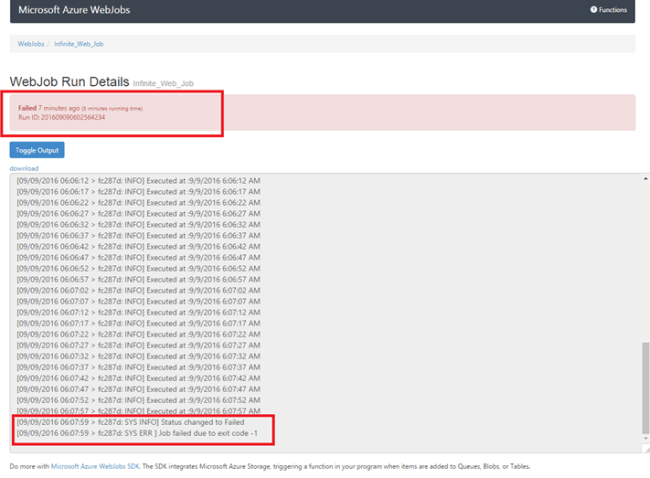The width and height of the screenshot is (650, 478).
Task: Click log line executed at 6:06:57 AM
Action: pos(138,279)
